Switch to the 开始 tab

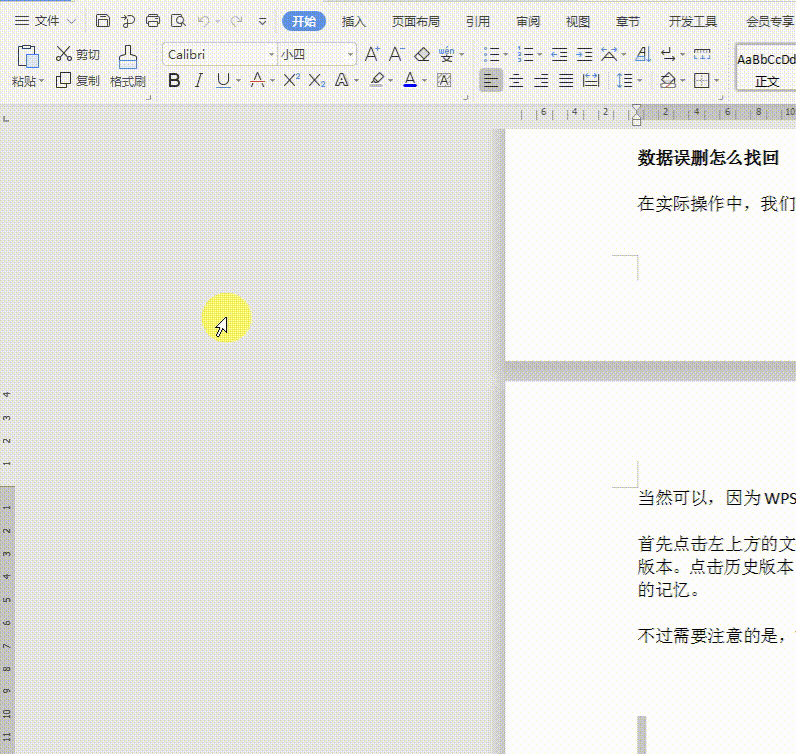304,21
